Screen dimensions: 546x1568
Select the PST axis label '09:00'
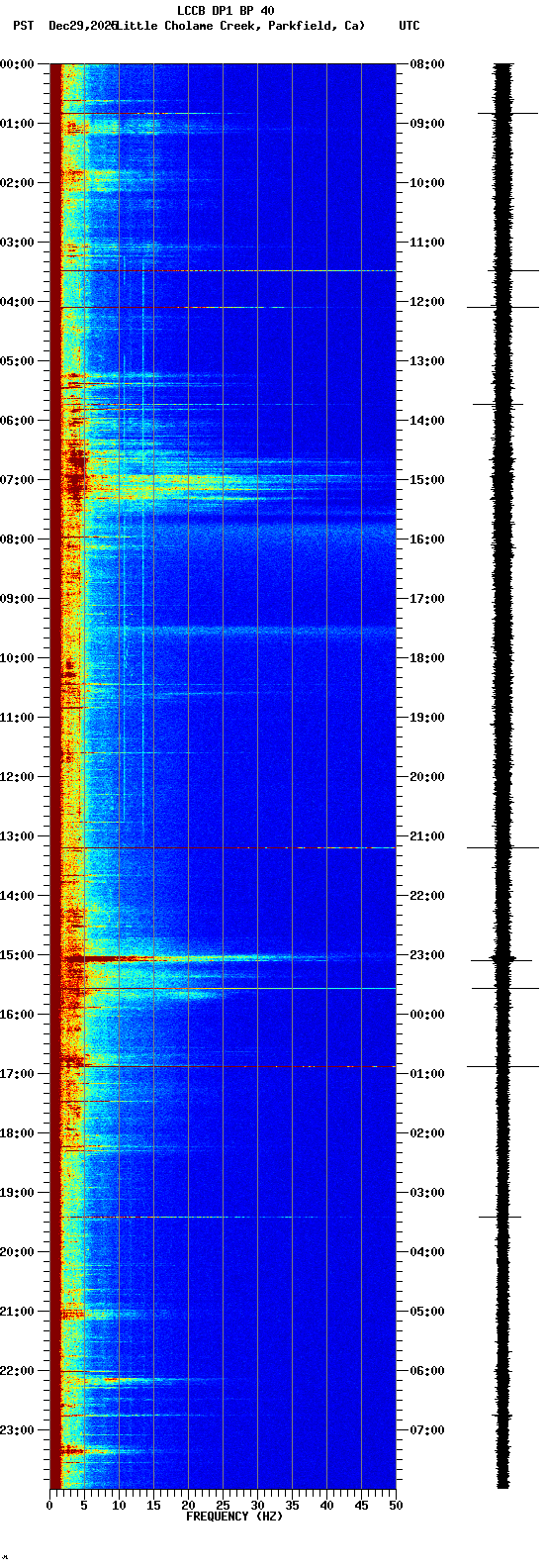17,599
